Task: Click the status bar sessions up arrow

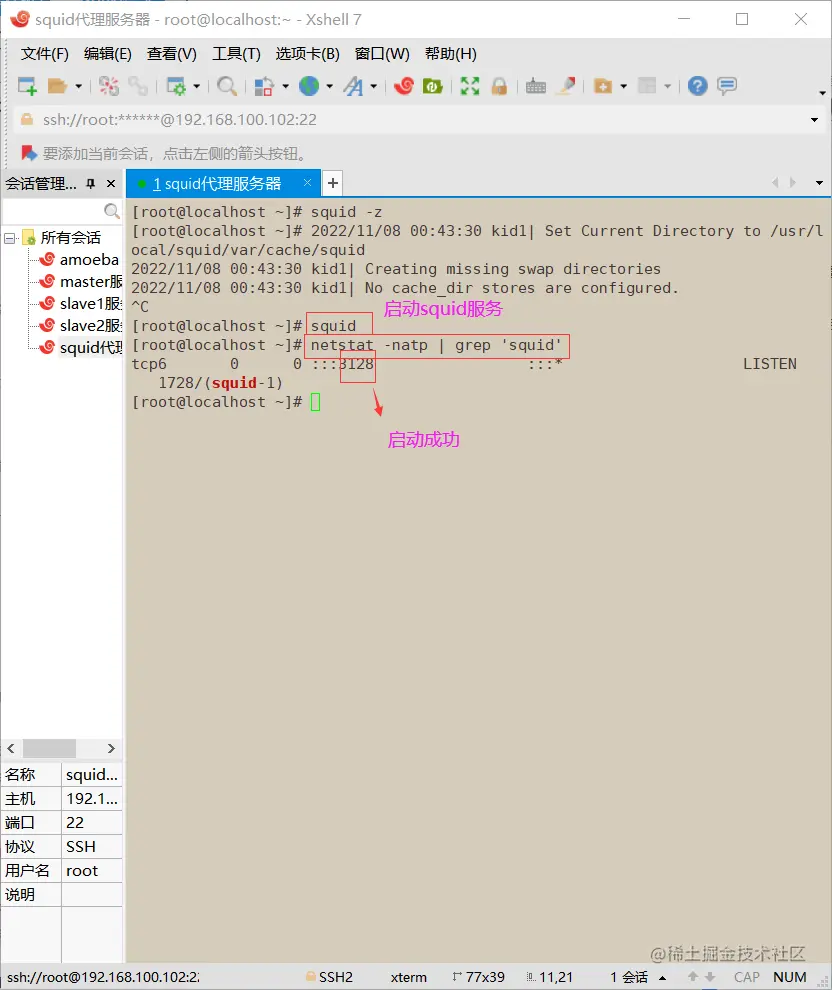Action: point(662,977)
